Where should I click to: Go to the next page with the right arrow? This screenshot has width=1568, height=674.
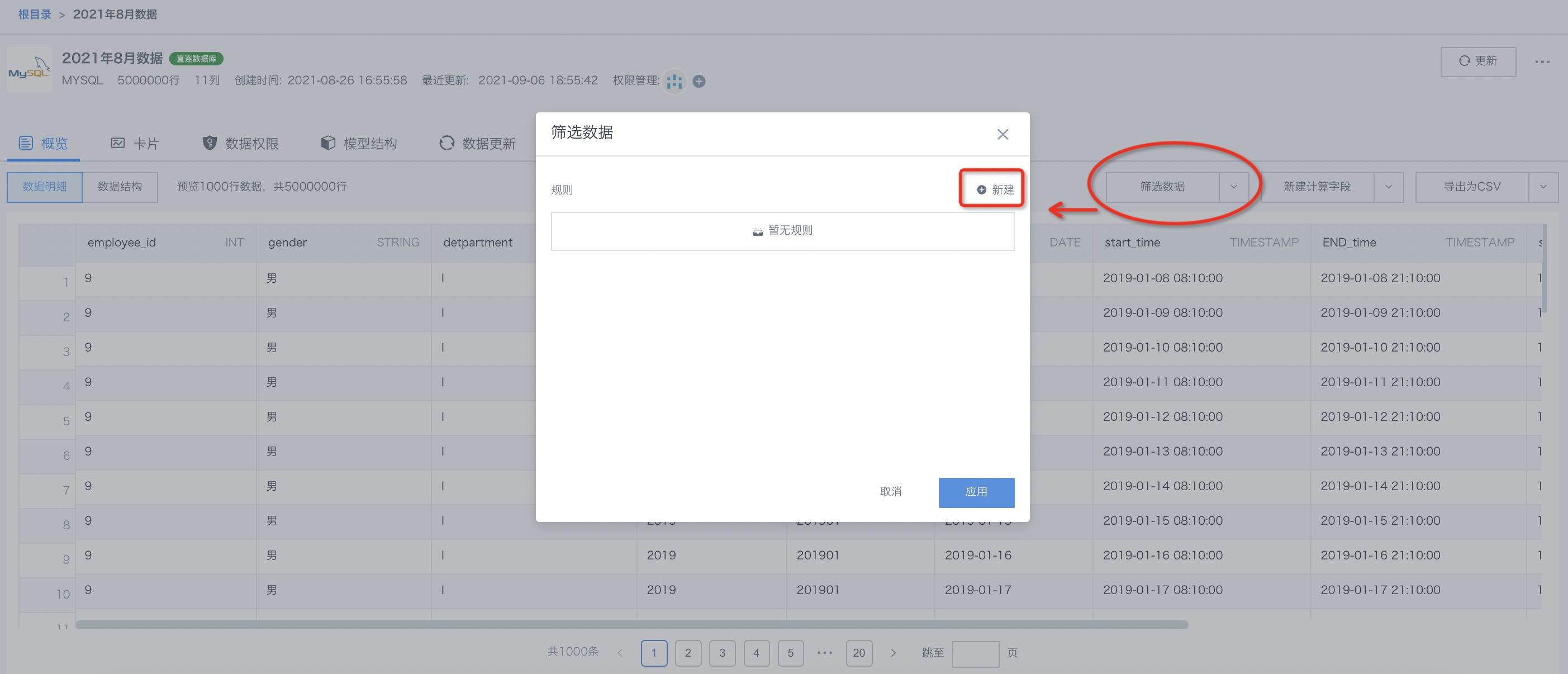tap(893, 653)
